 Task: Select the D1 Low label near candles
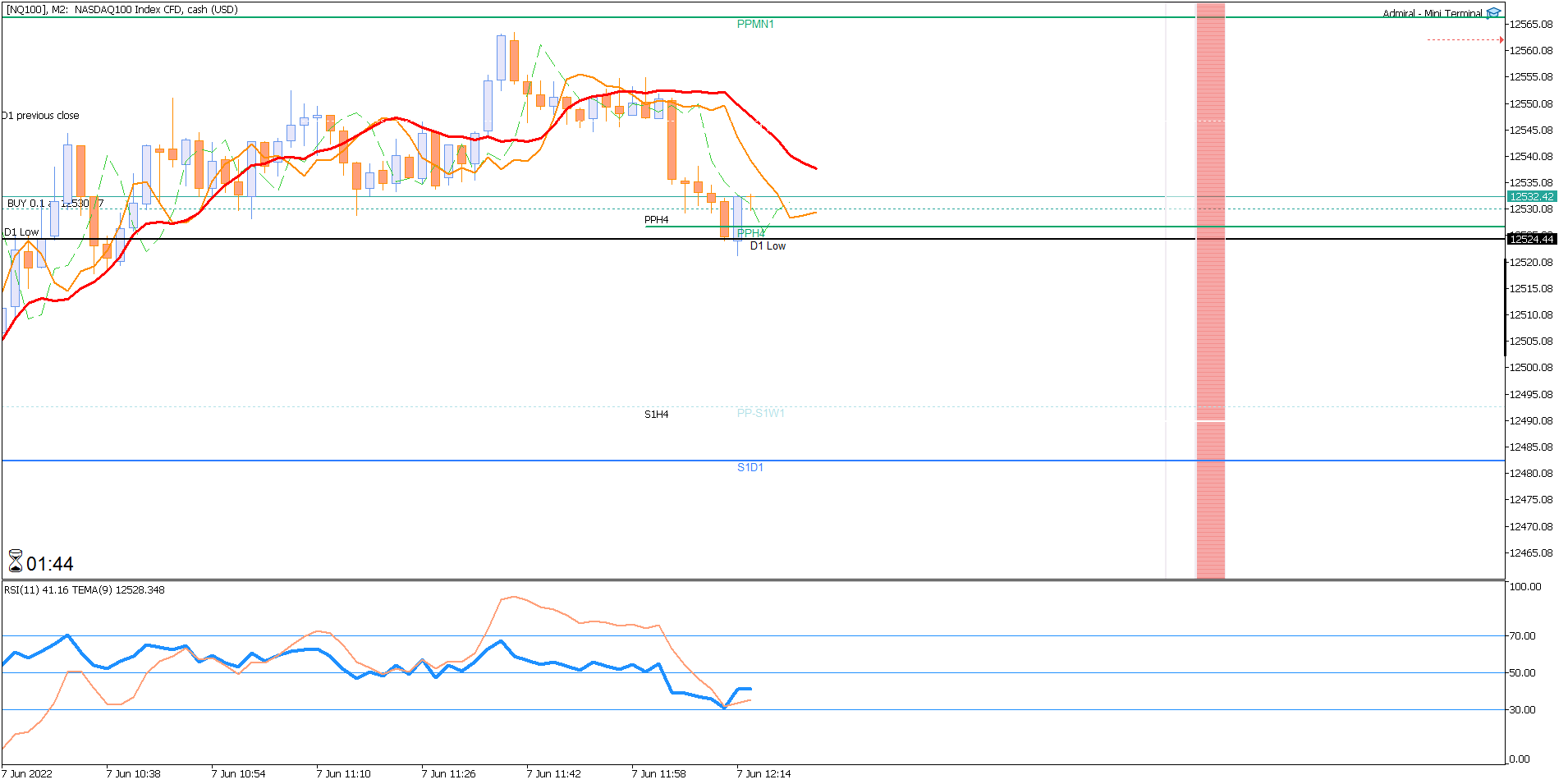[768, 245]
